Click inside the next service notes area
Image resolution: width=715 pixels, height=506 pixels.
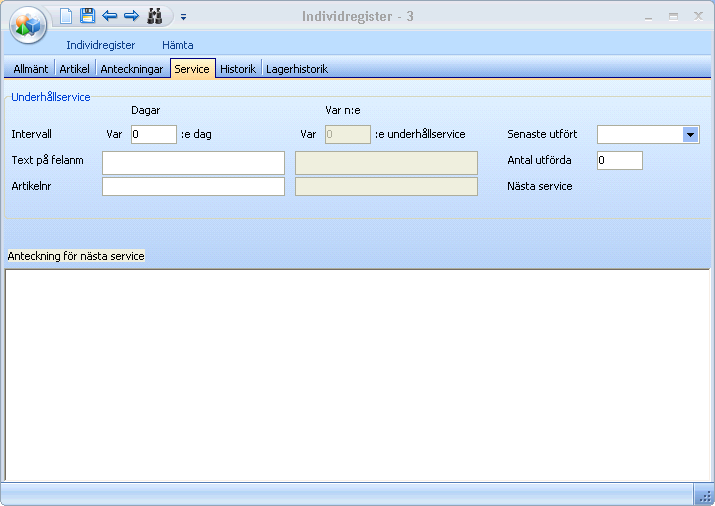pos(357,375)
